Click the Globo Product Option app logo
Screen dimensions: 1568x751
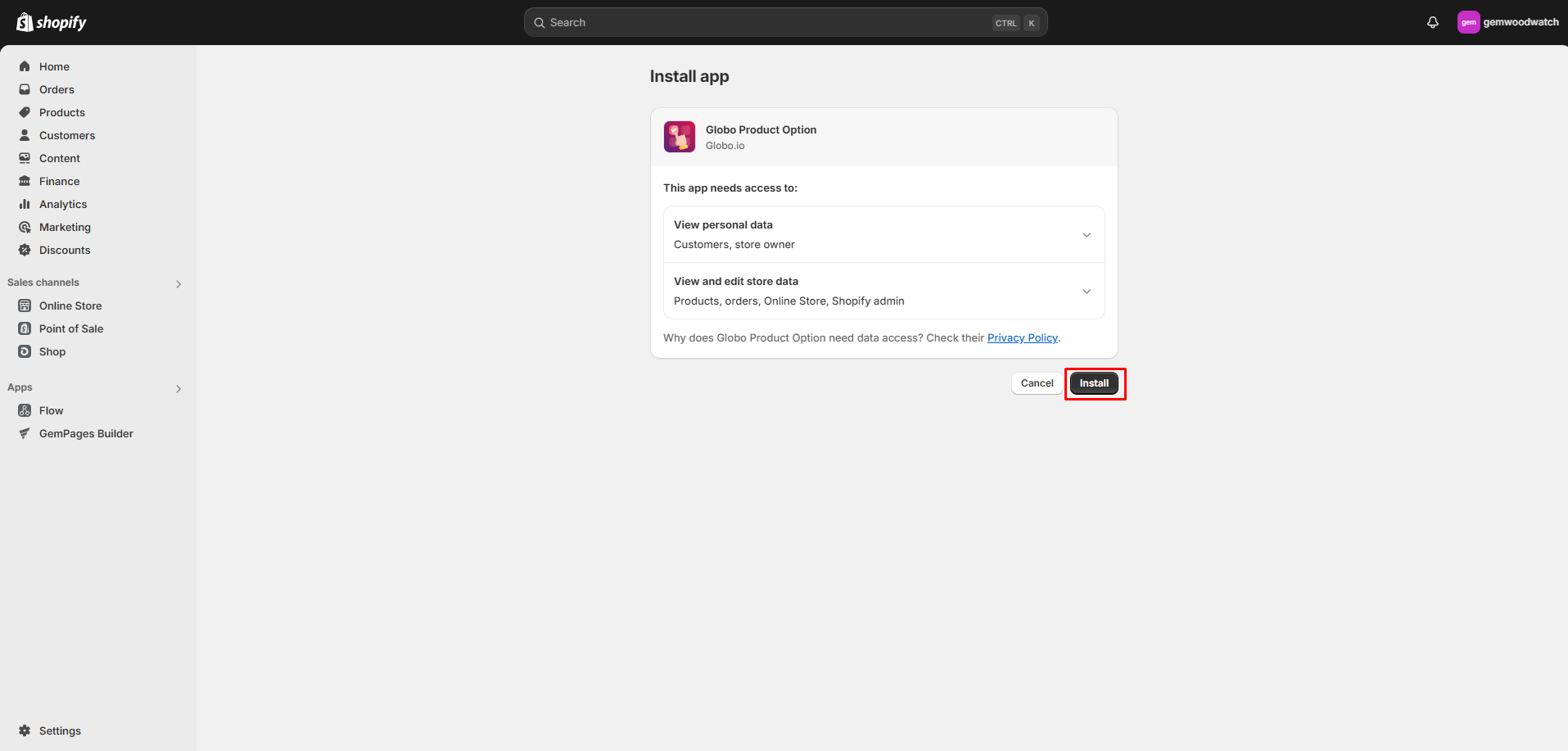pyautogui.click(x=679, y=136)
